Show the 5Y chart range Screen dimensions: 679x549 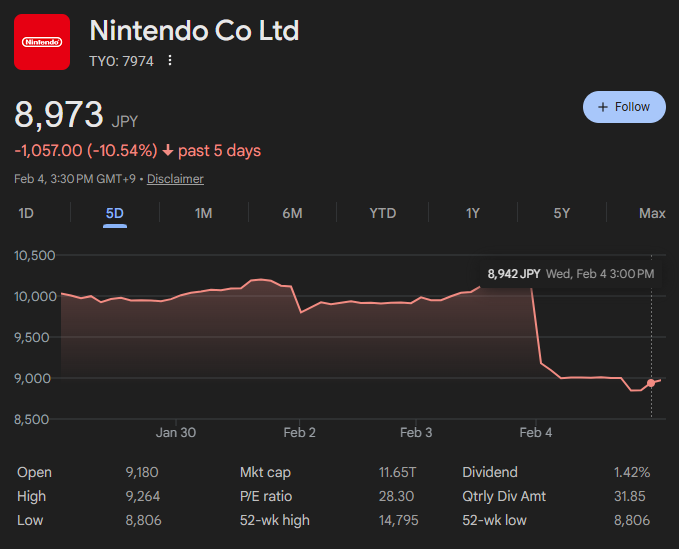[x=562, y=213]
